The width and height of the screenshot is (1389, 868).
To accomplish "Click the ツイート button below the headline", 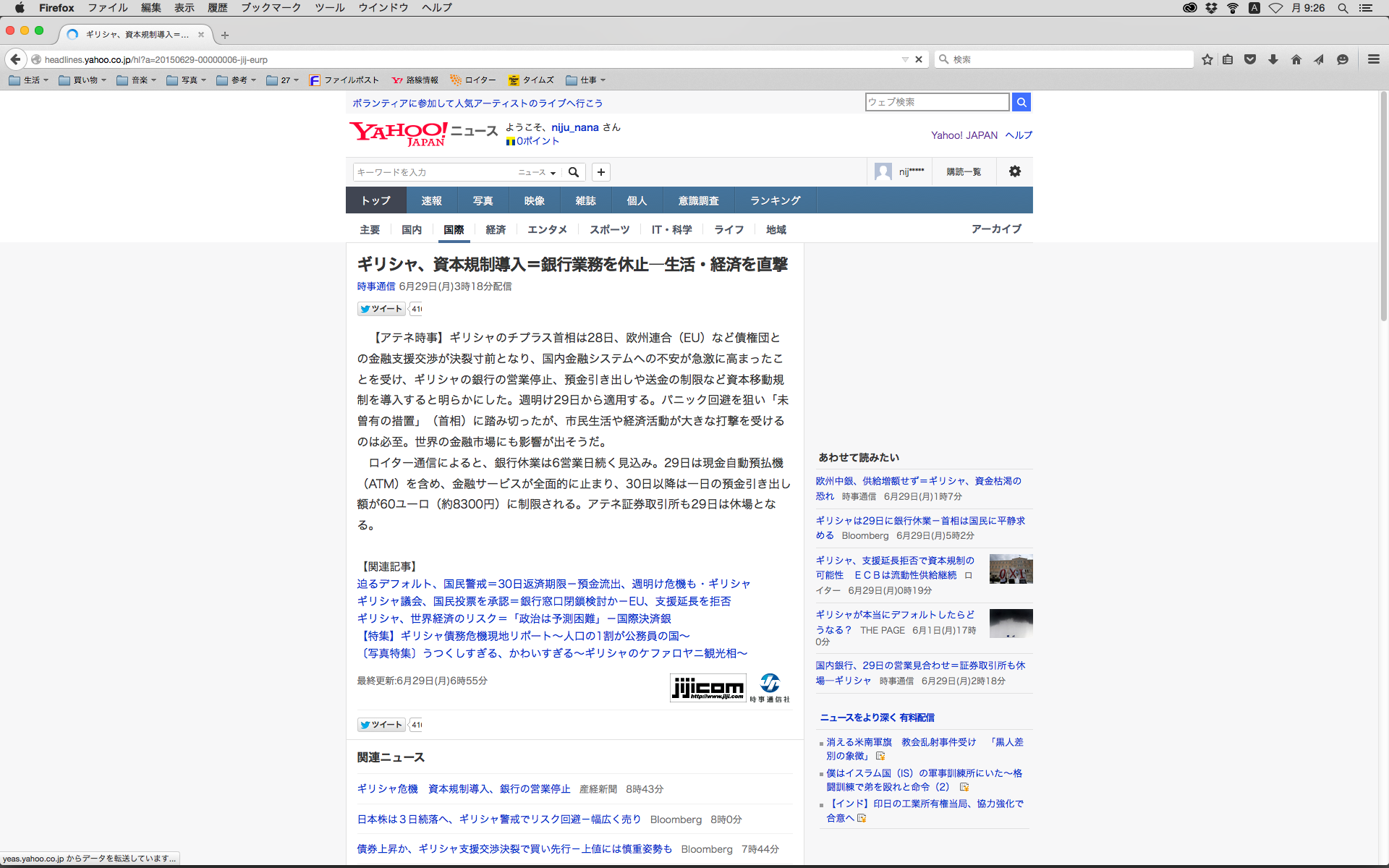I will click(x=381, y=309).
